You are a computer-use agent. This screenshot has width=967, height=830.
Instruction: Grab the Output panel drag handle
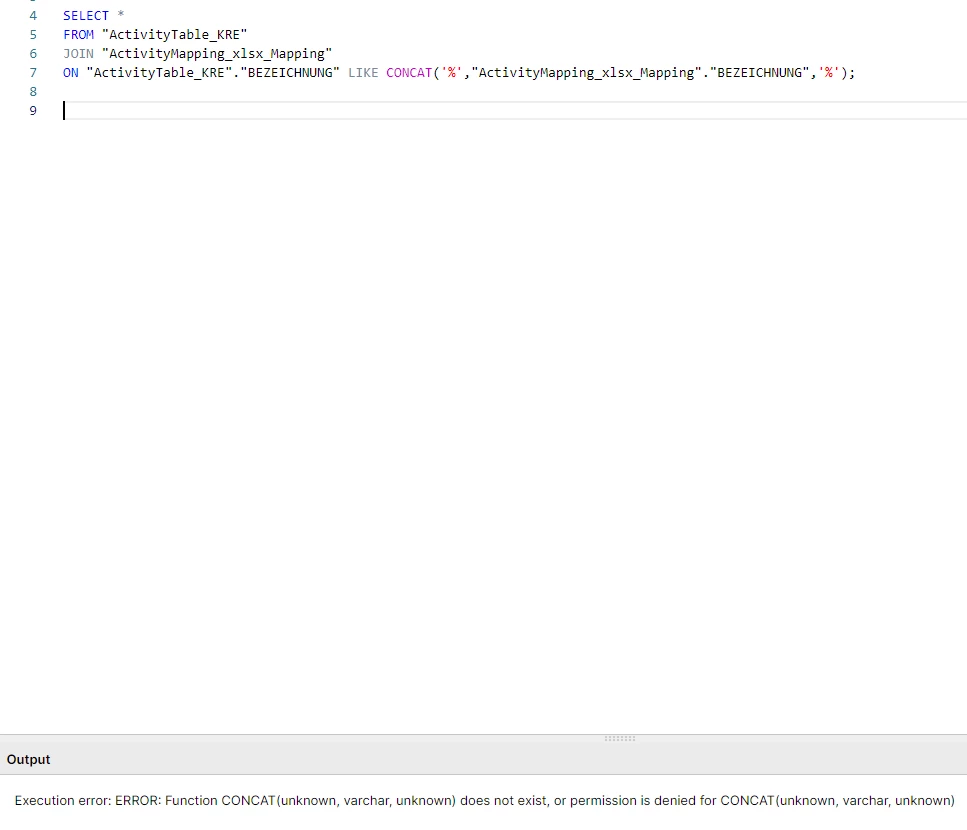pos(620,738)
